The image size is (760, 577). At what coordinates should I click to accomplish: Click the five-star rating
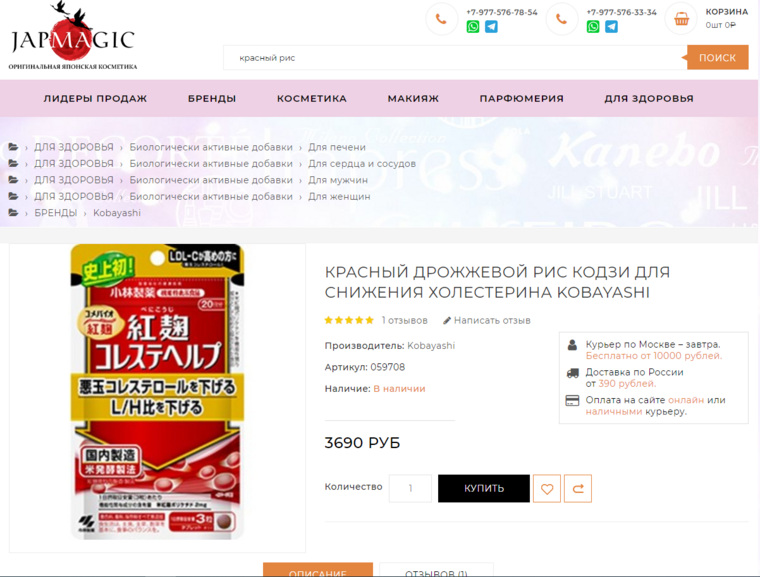[x=349, y=320]
